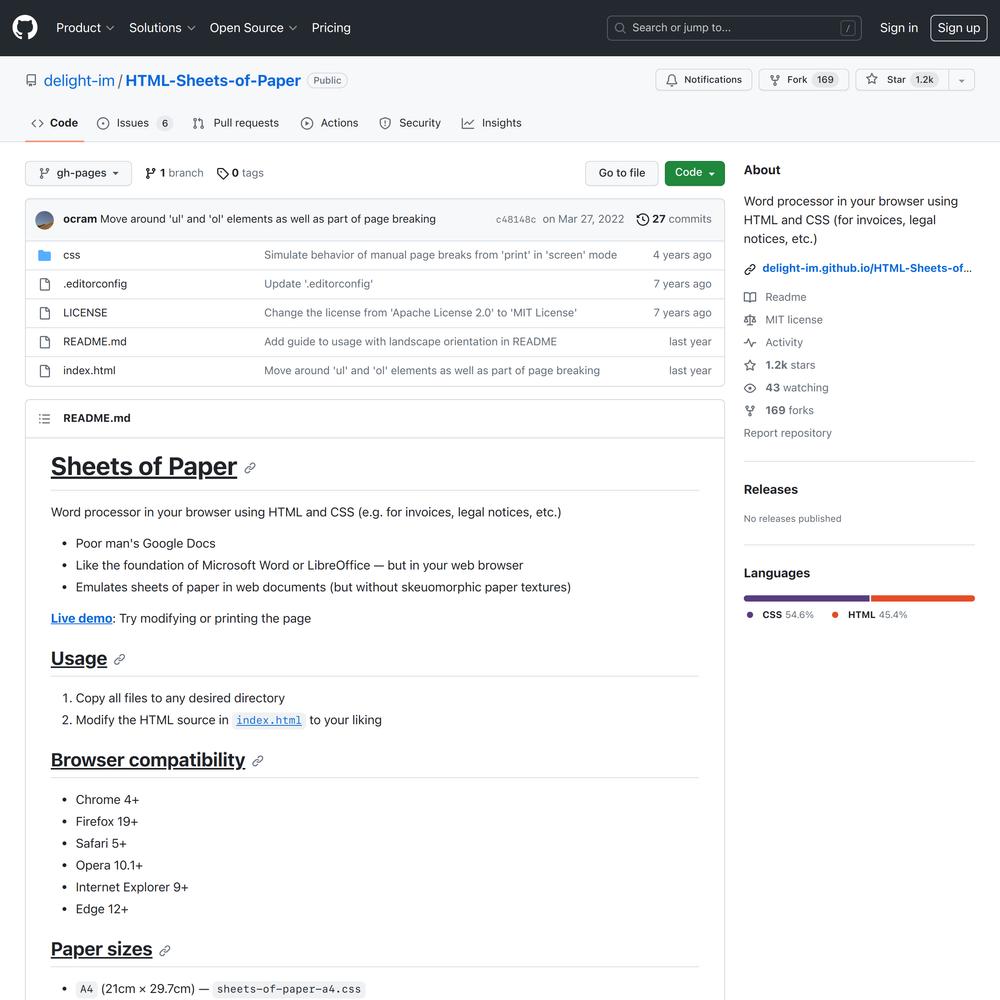Click the file icon for .editorconfig
Screen dimensions: 1000x1000
click(x=45, y=284)
